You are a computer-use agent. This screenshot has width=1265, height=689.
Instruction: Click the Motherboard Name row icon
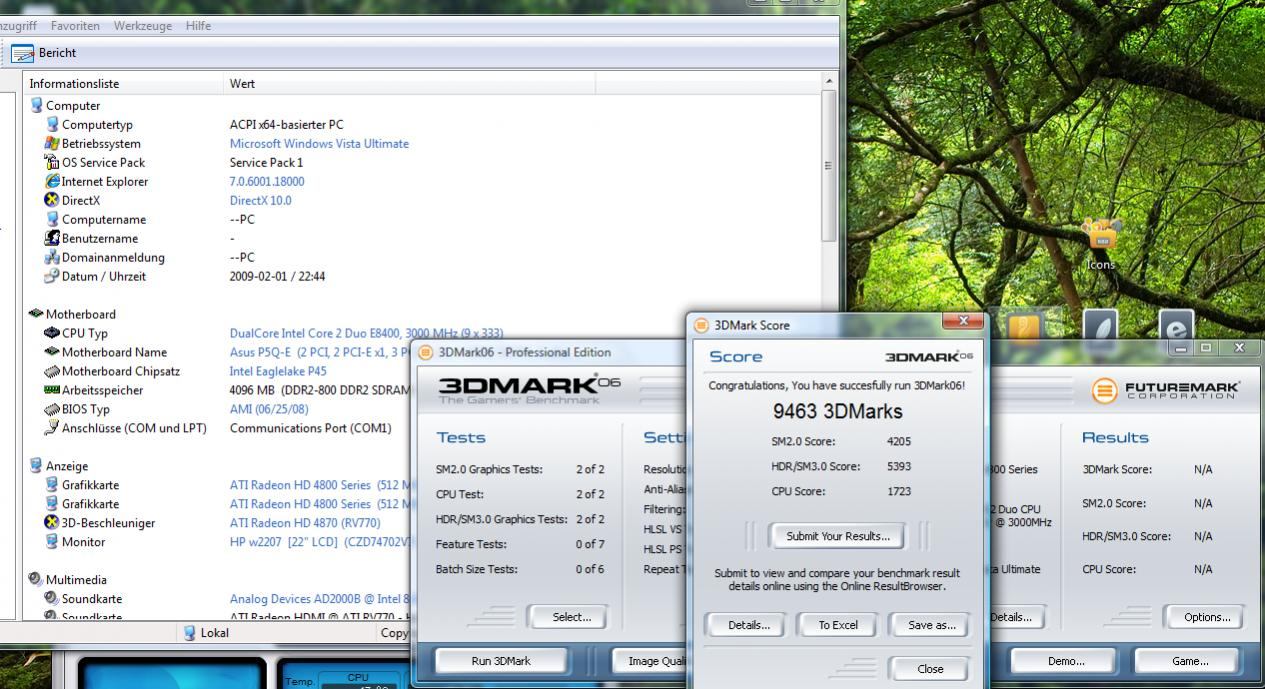[53, 352]
